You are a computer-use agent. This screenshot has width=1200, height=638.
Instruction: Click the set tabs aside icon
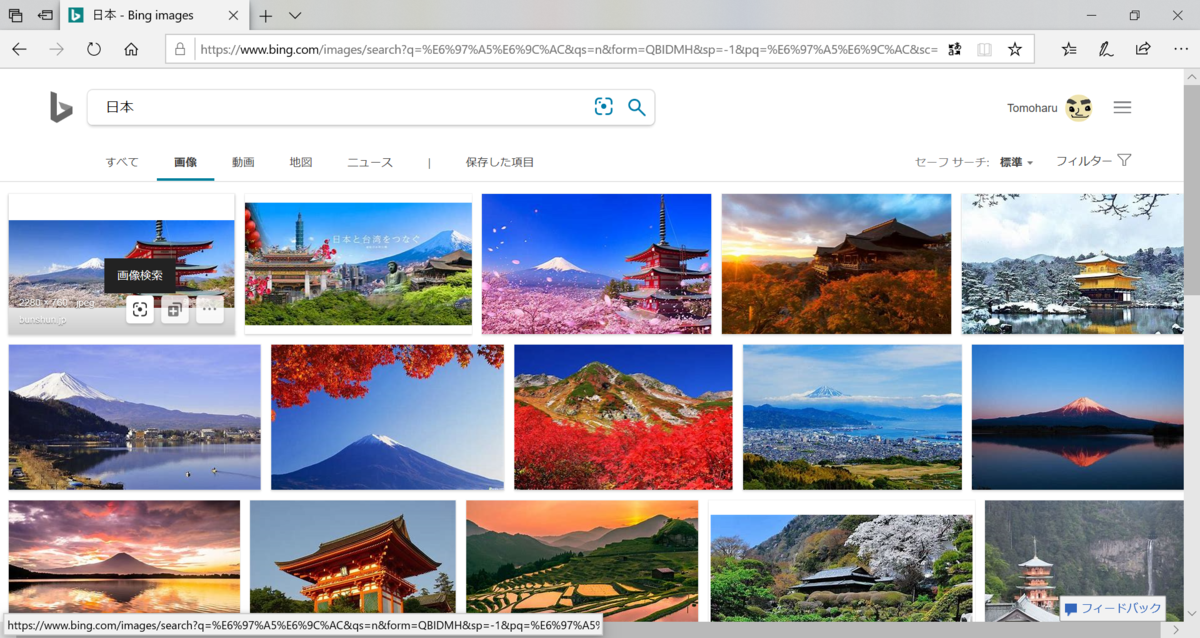[45, 16]
